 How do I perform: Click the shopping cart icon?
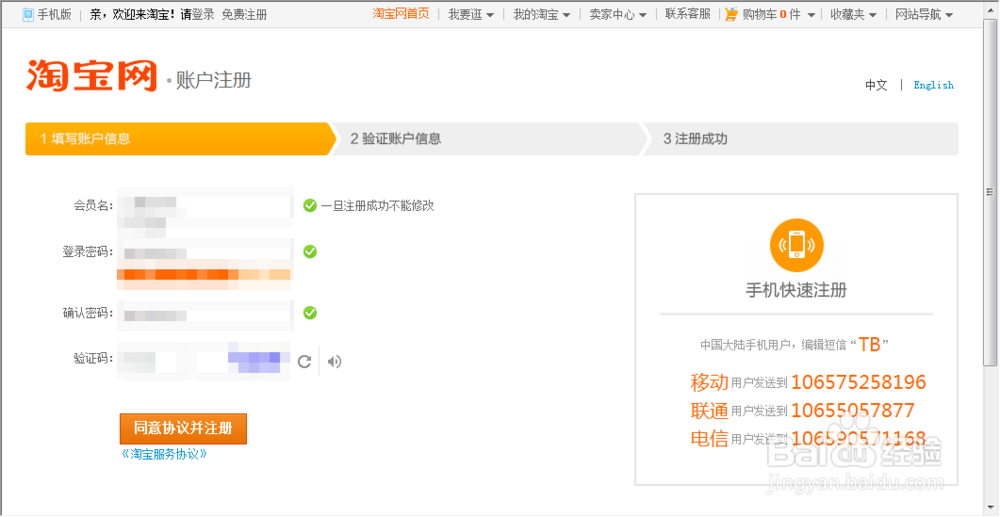pyautogui.click(x=732, y=15)
